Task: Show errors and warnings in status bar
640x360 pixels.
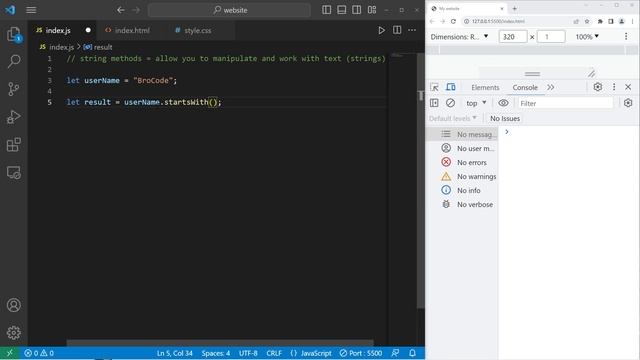Action: click(x=39, y=353)
